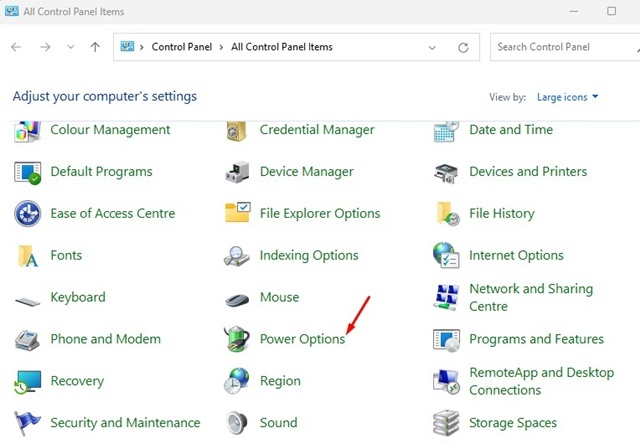
Task: Launch Device Manager link
Action: (307, 172)
